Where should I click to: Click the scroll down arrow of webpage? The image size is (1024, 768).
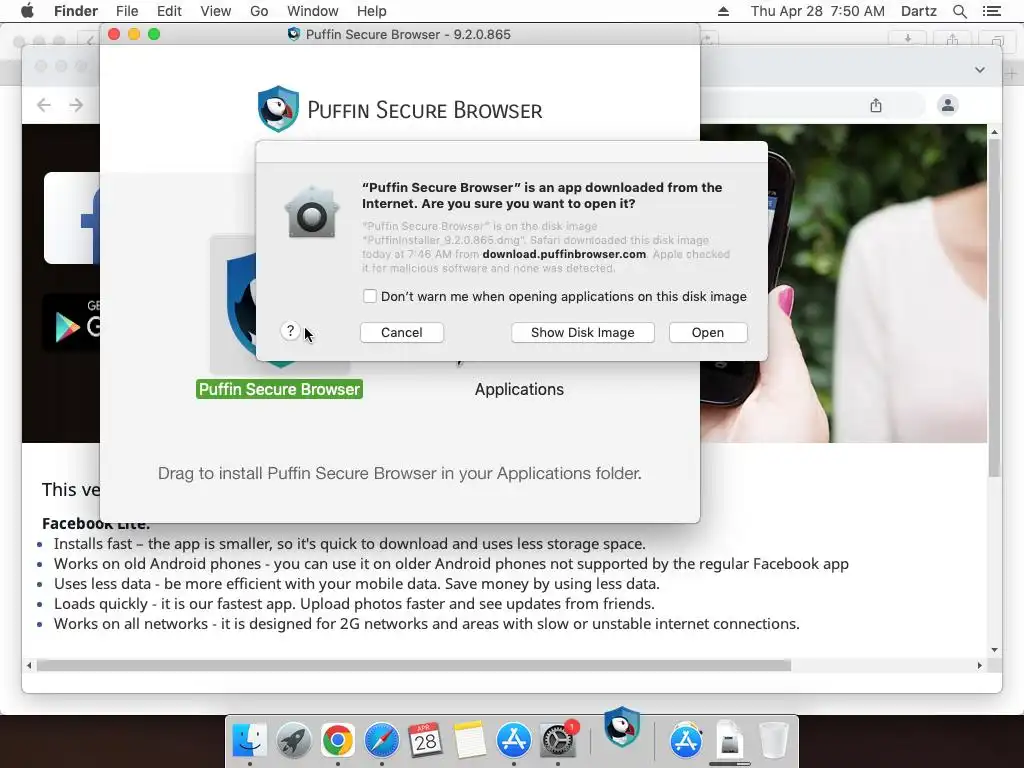[x=994, y=649]
